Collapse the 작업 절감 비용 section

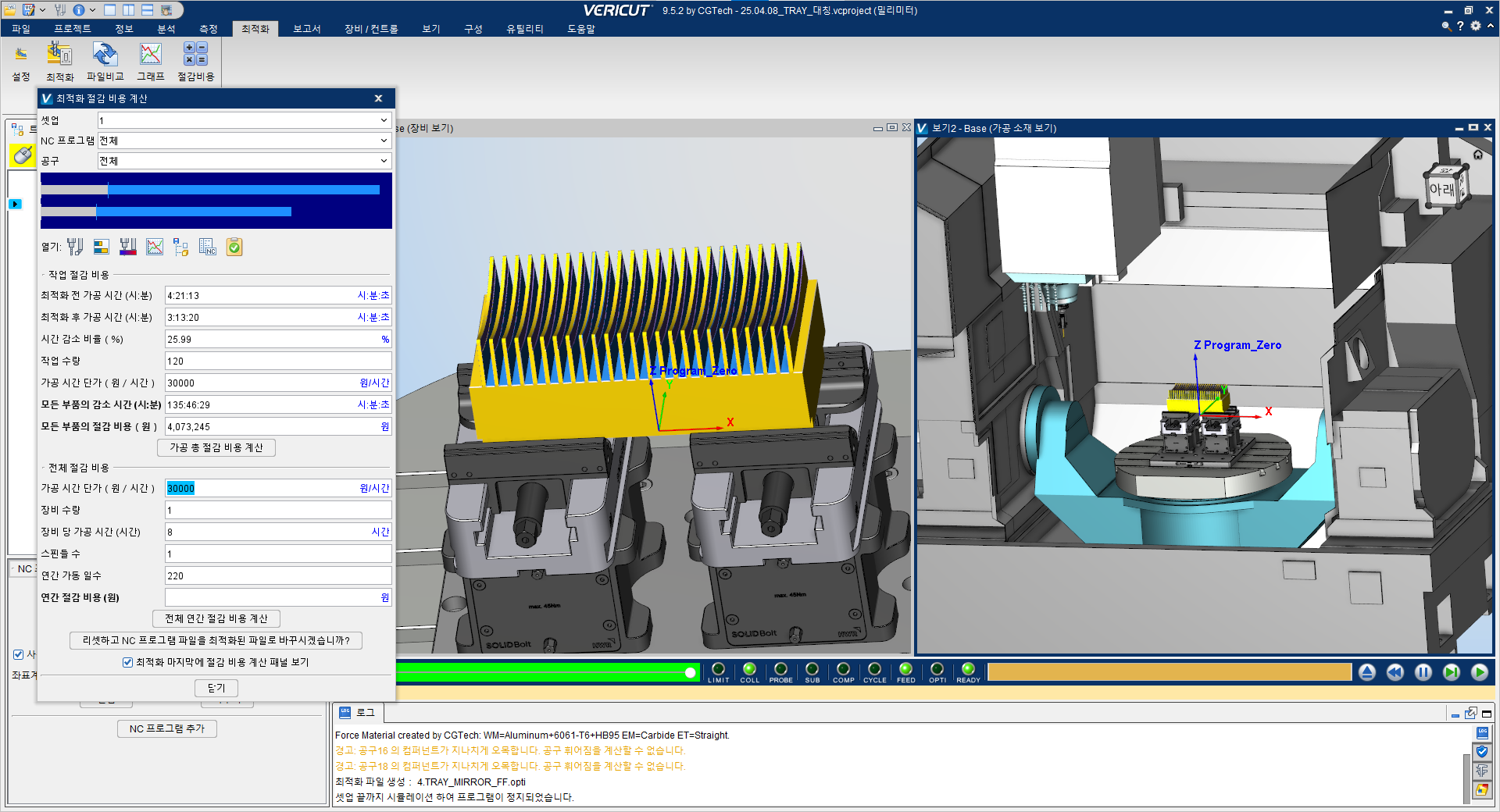[x=44, y=276]
